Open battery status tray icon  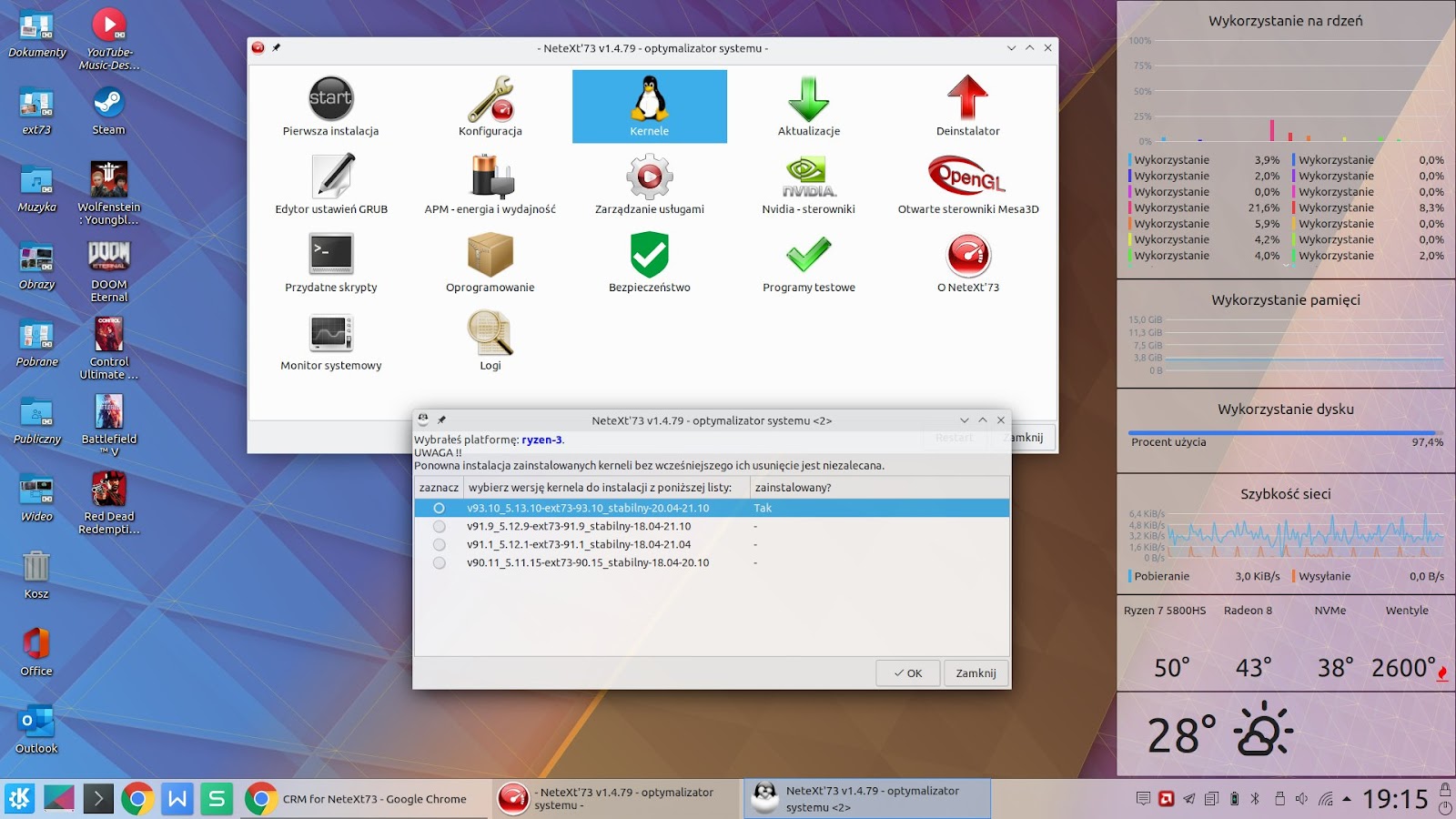coord(1234,799)
